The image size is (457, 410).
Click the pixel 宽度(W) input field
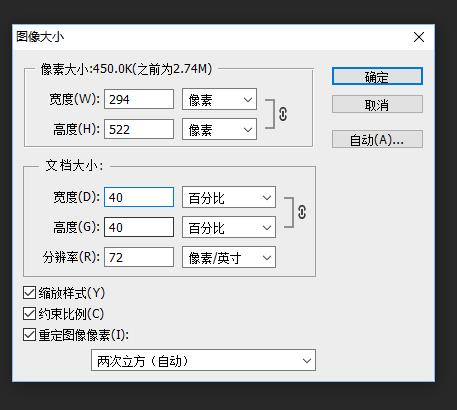(139, 99)
